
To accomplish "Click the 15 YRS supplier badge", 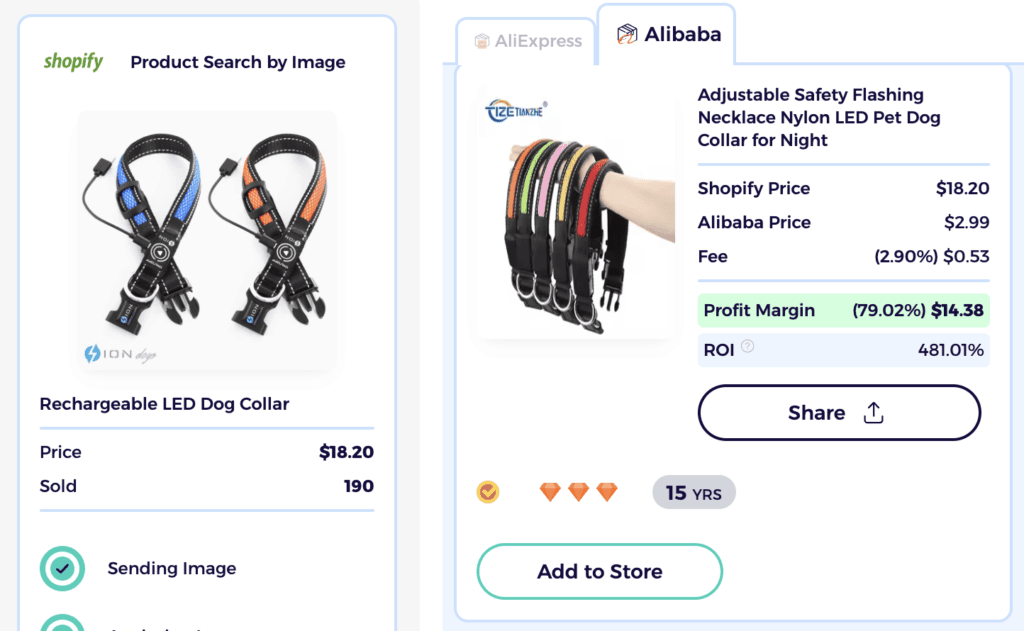I will (x=693, y=493).
